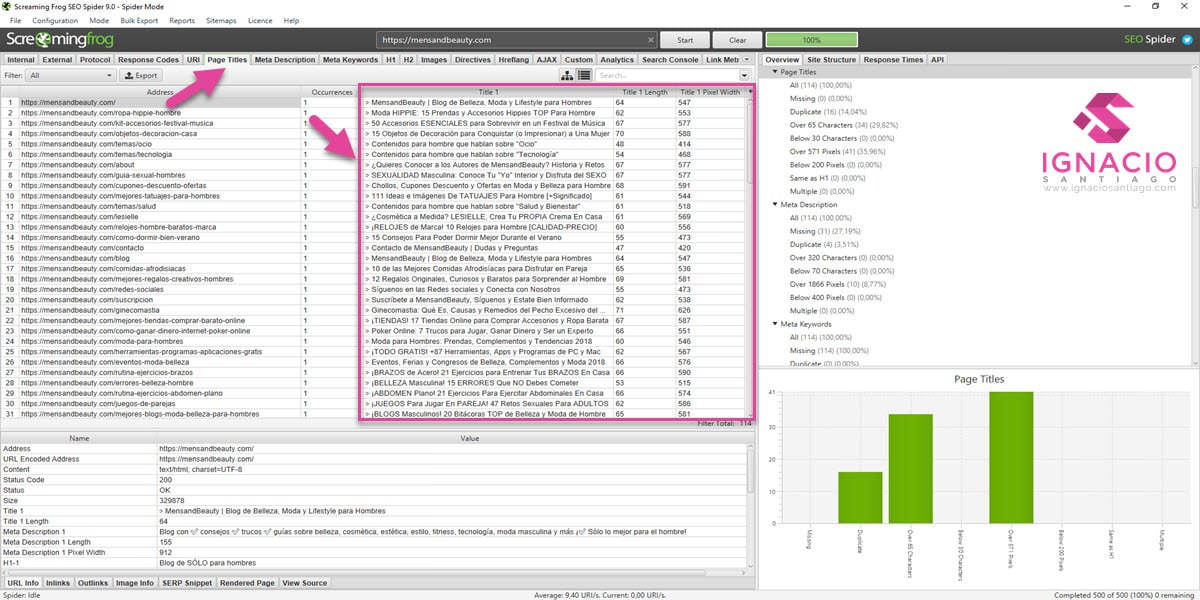Switch to list view icon

(584, 75)
